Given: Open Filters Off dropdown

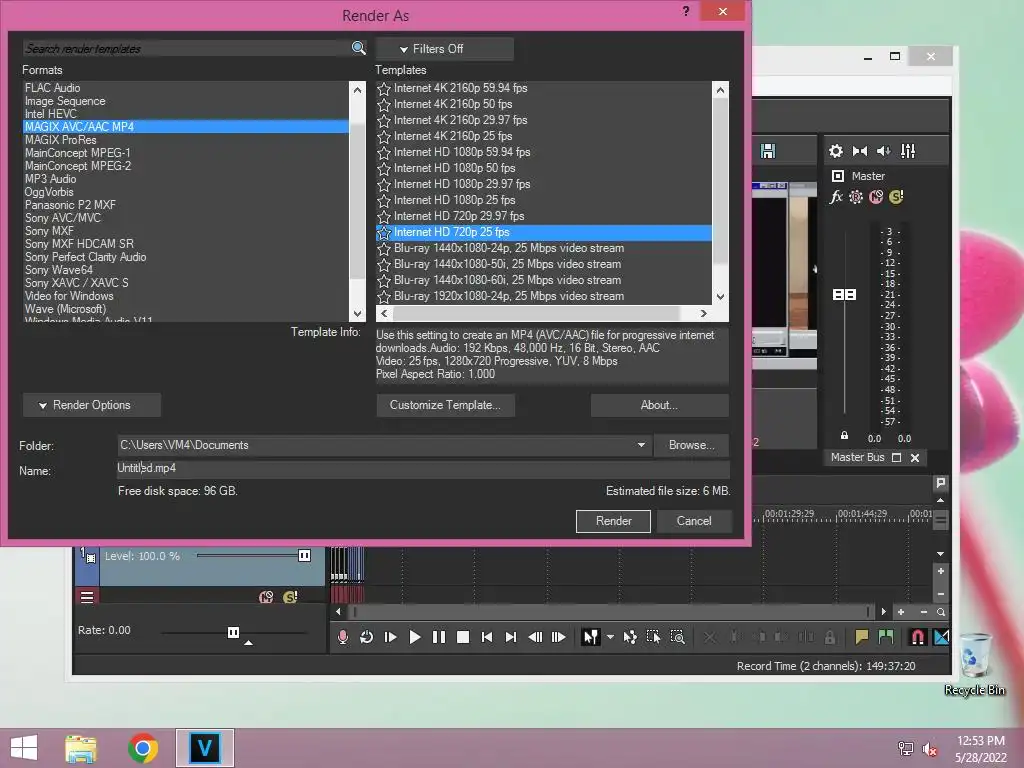Looking at the screenshot, I should click(x=445, y=49).
